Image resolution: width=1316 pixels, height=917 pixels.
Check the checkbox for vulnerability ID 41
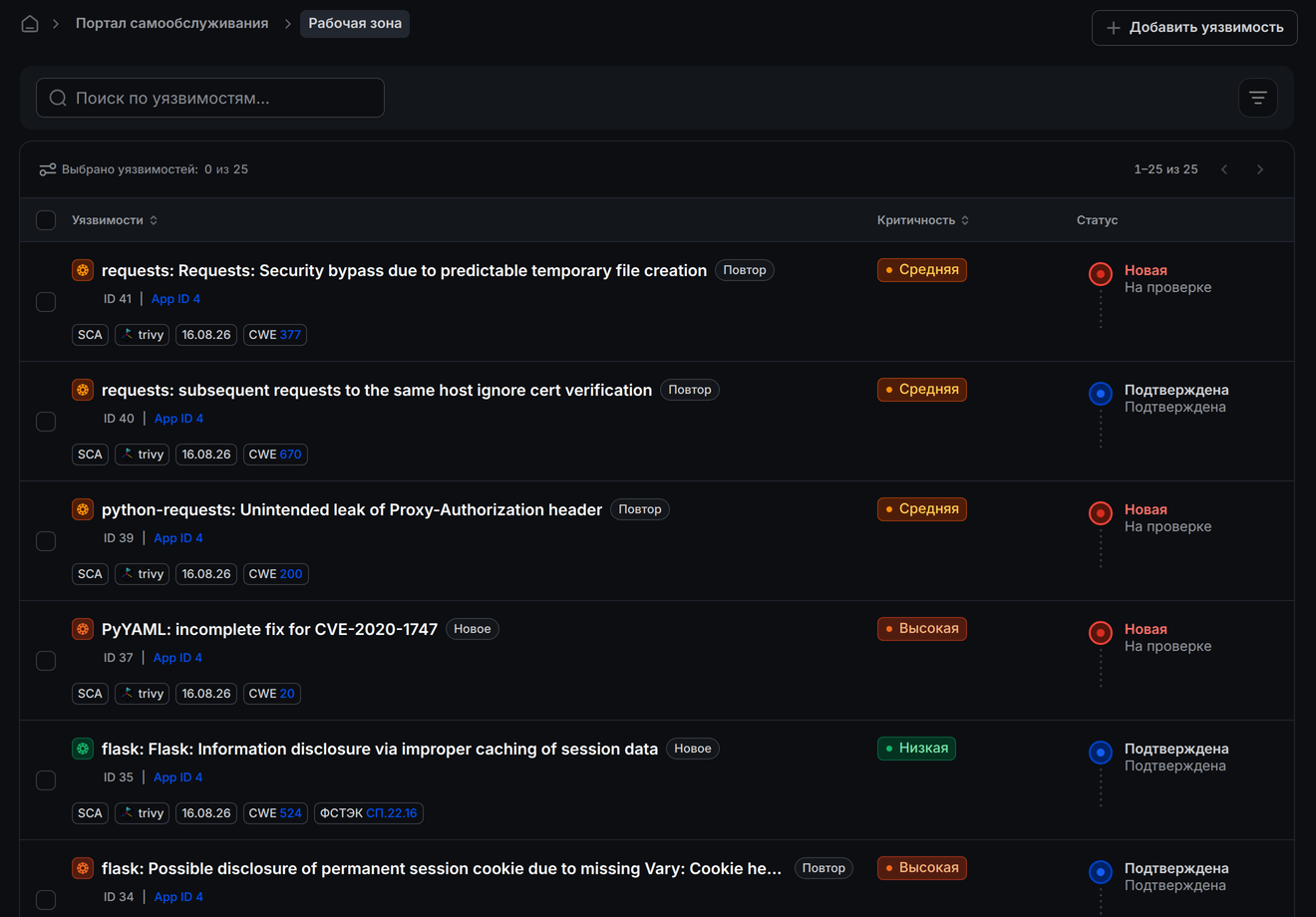point(46,302)
